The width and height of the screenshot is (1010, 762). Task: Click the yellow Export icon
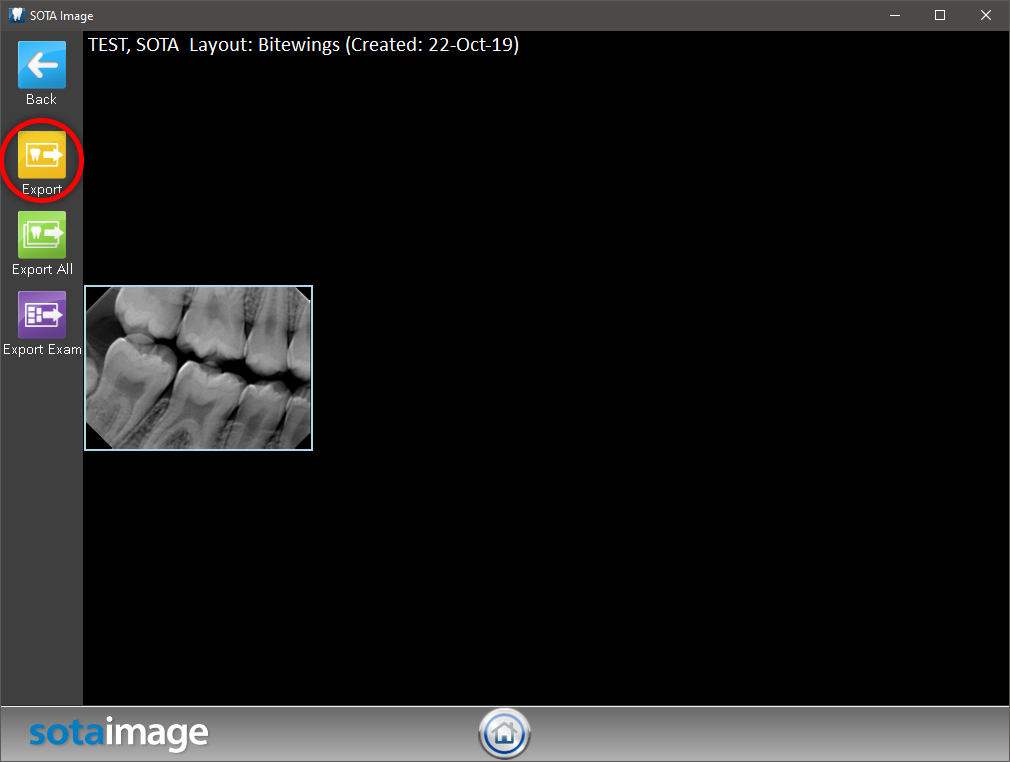(41, 155)
